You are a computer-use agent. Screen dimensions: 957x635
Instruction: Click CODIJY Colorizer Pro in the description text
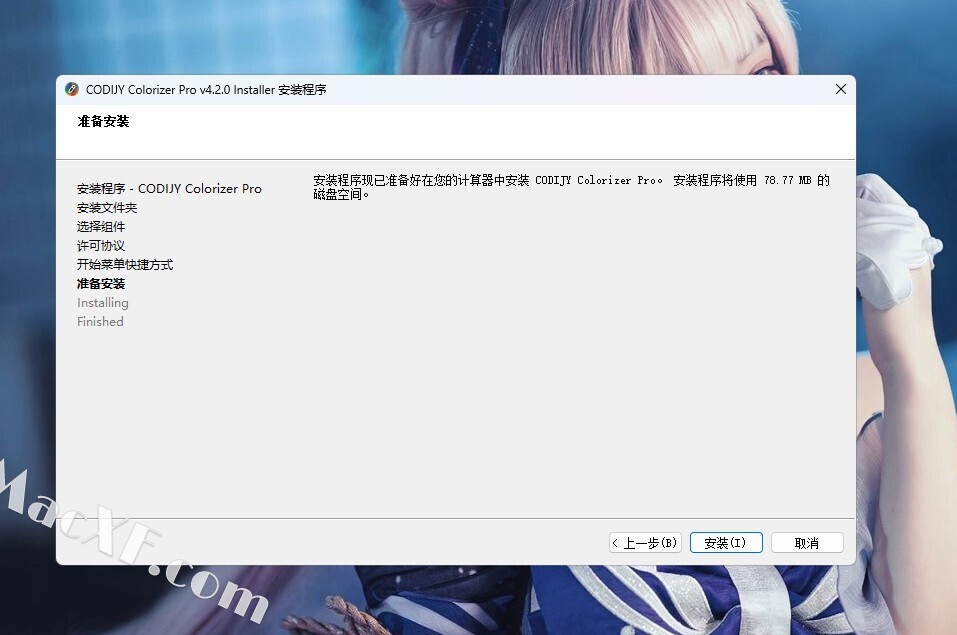coord(597,181)
